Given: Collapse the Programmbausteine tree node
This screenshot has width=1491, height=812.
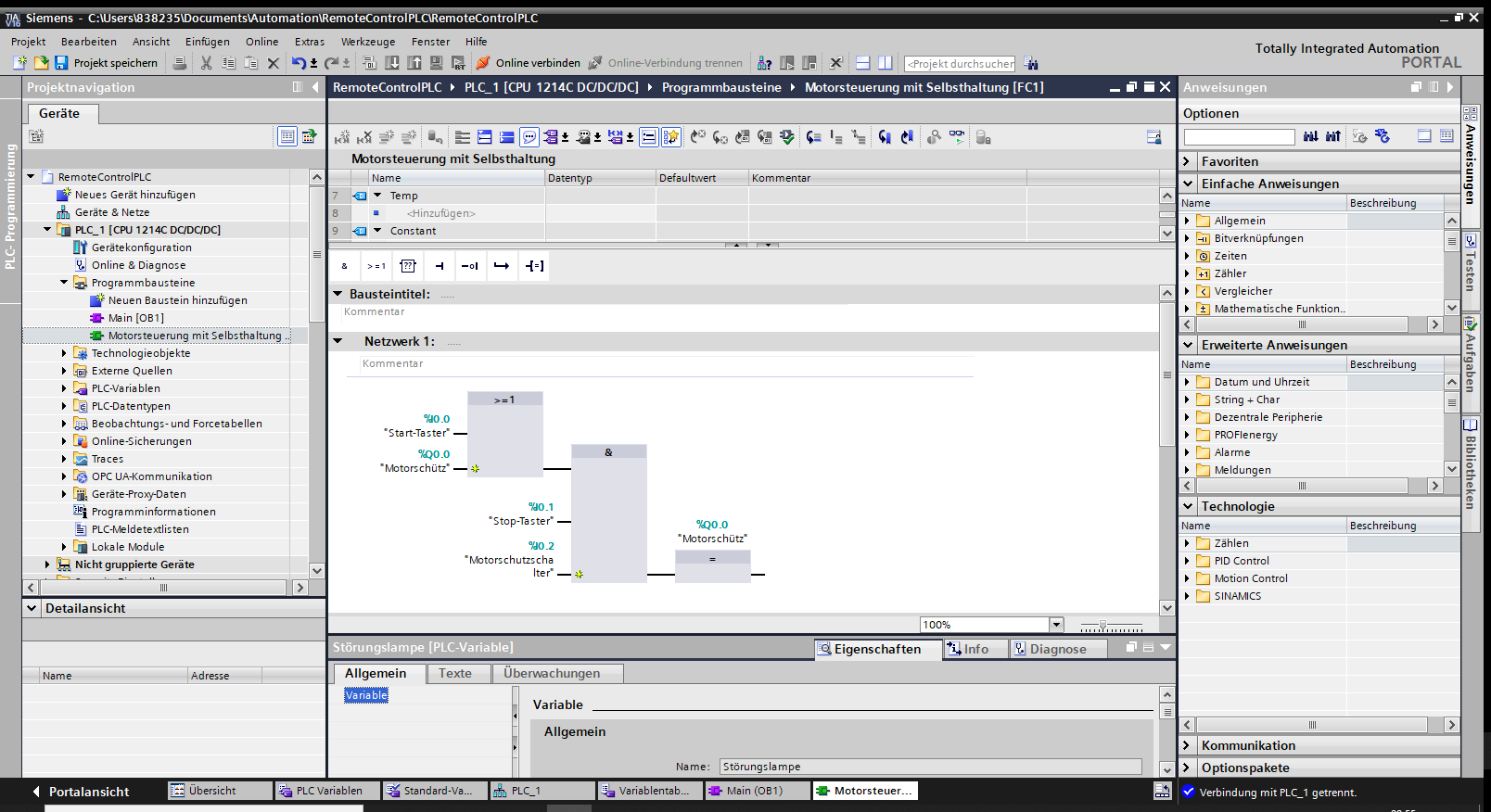Looking at the screenshot, I should point(64,283).
